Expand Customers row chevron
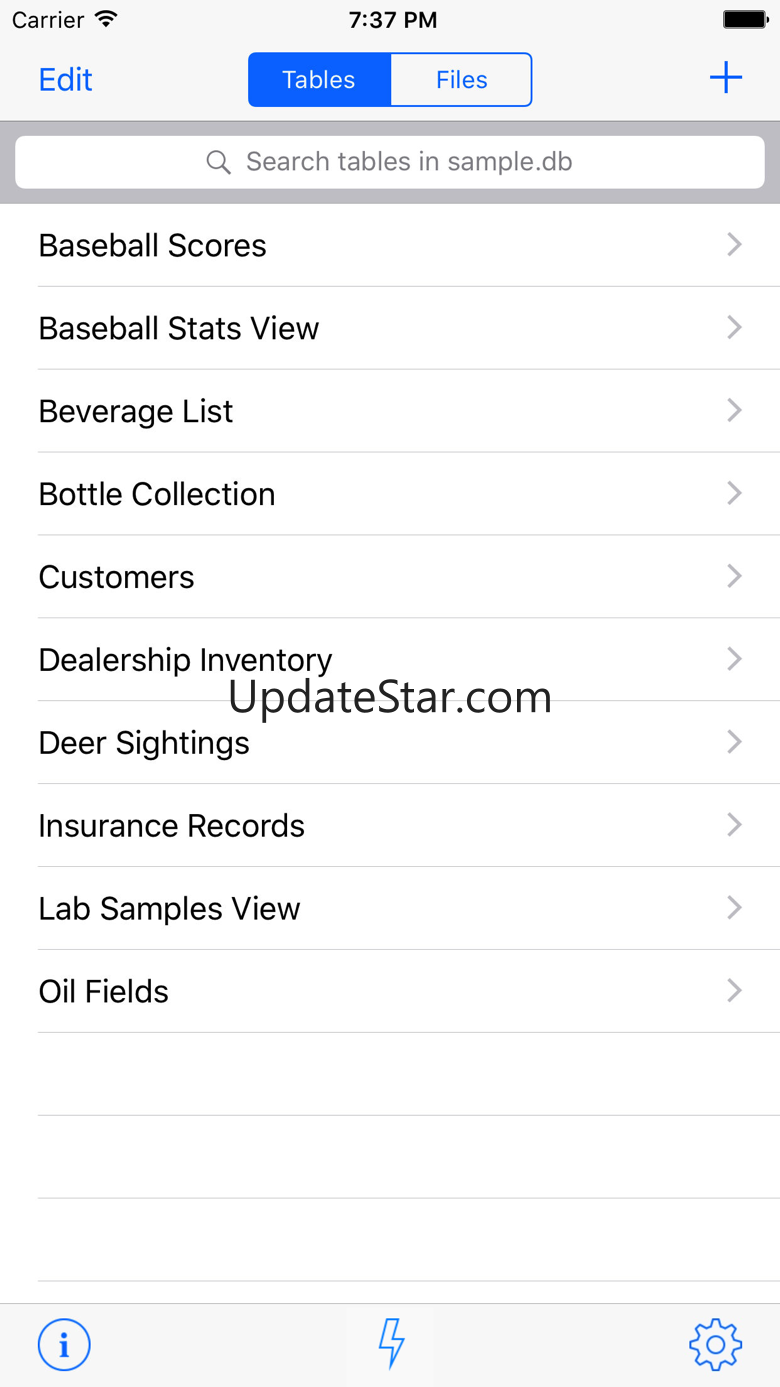Viewport: 780px width, 1387px height. pyautogui.click(x=734, y=577)
